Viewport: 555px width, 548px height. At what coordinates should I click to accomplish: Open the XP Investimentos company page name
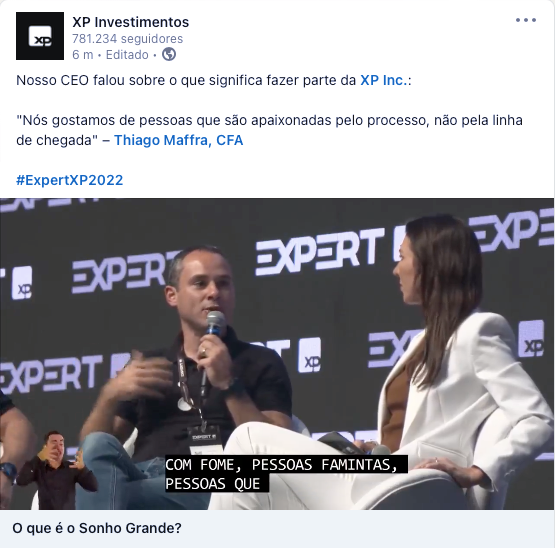[131, 22]
